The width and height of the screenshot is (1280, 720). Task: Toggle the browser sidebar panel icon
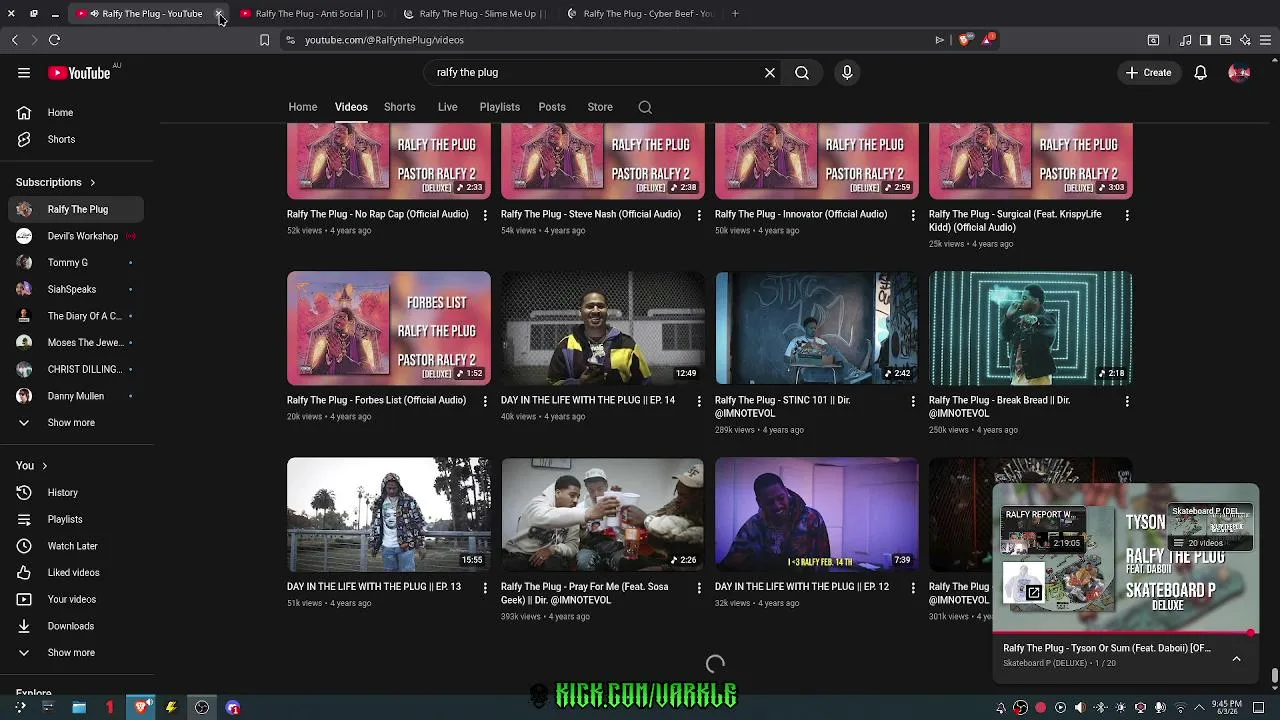tap(1205, 40)
